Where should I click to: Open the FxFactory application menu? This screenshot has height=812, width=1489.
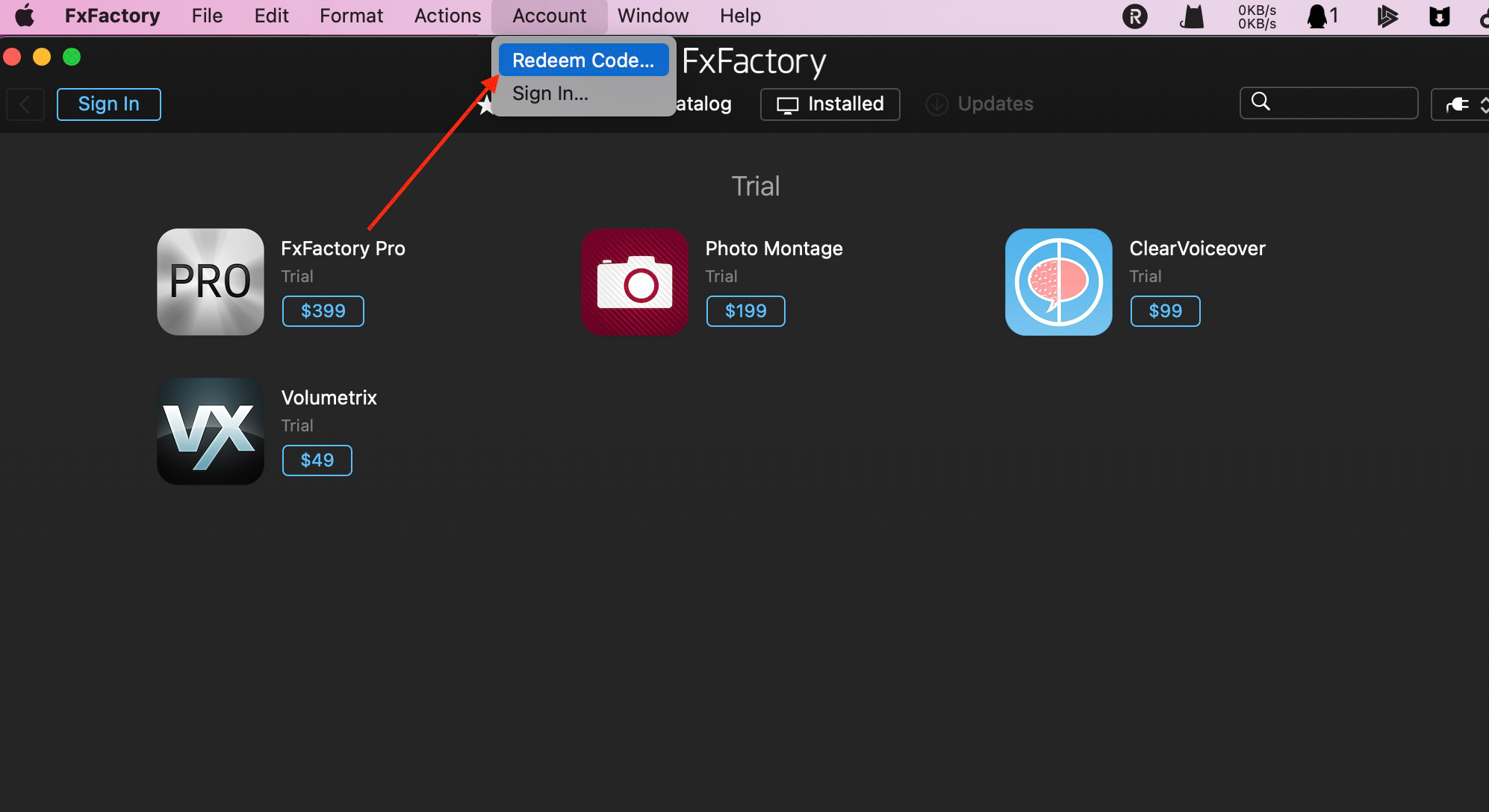point(112,16)
